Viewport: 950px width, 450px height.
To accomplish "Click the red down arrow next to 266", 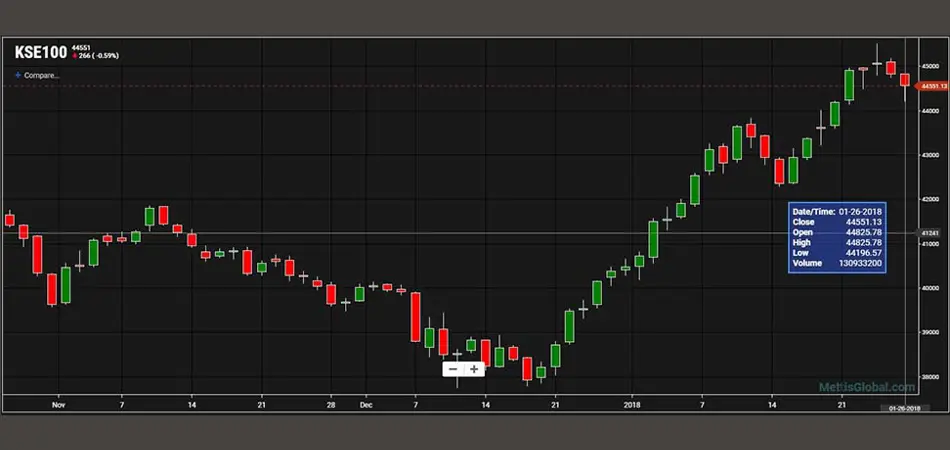I will (x=73, y=56).
